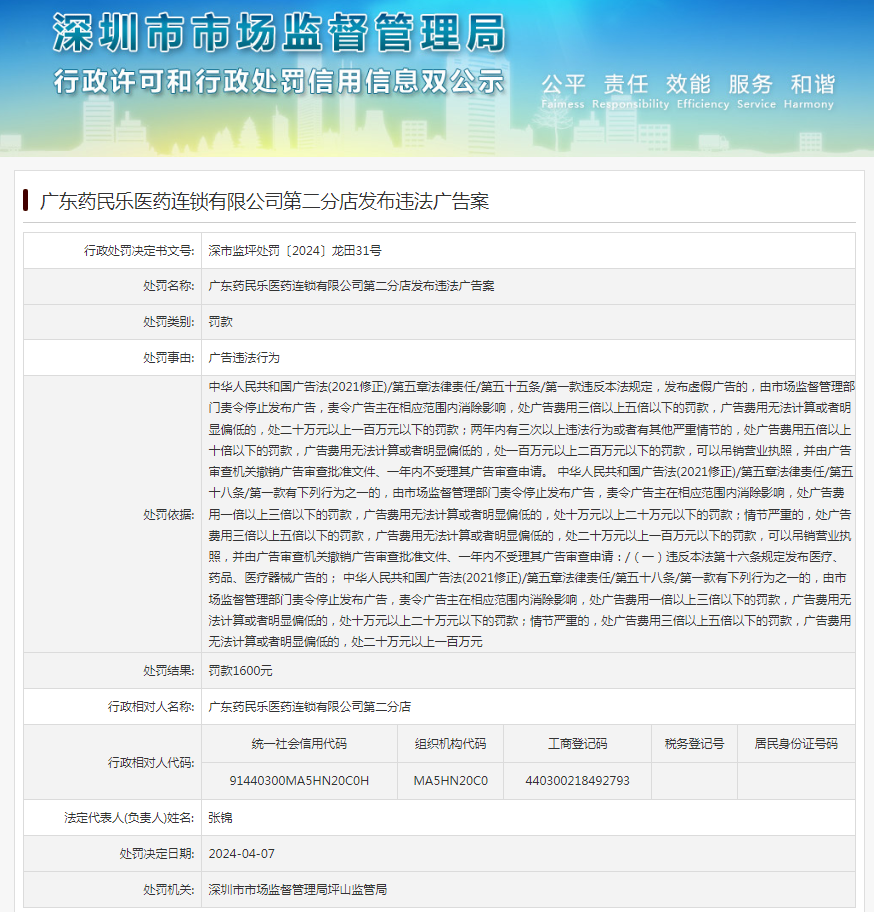Screen dimensions: 874x912
Task: Click the label 行政处罚决定书文号
Action: (x=139, y=251)
